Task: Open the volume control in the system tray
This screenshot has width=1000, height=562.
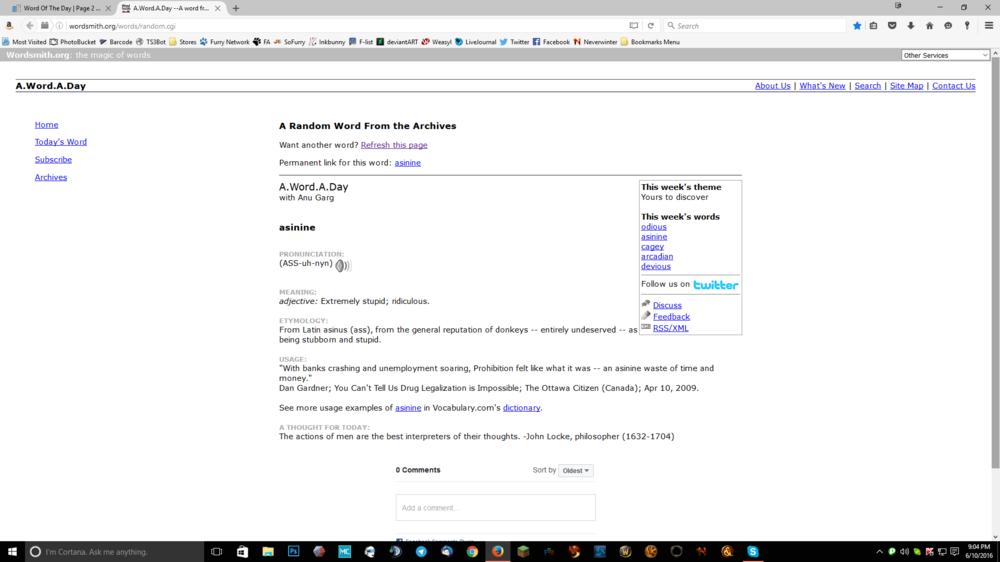Action: coord(904,552)
